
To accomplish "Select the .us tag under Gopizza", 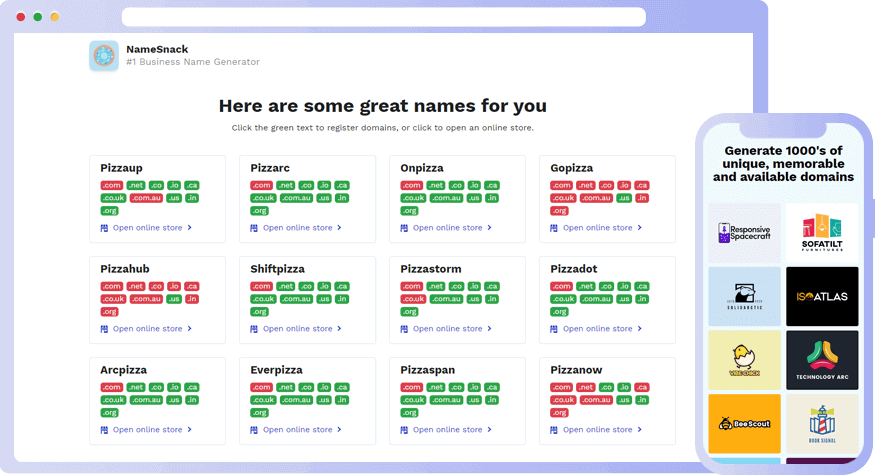I will click(x=624, y=198).
